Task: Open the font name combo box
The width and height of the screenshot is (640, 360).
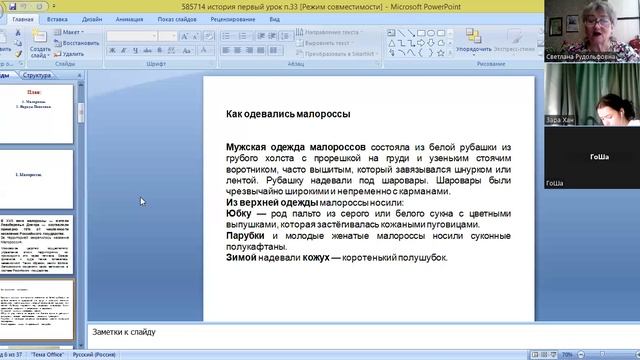Action: click(x=132, y=36)
